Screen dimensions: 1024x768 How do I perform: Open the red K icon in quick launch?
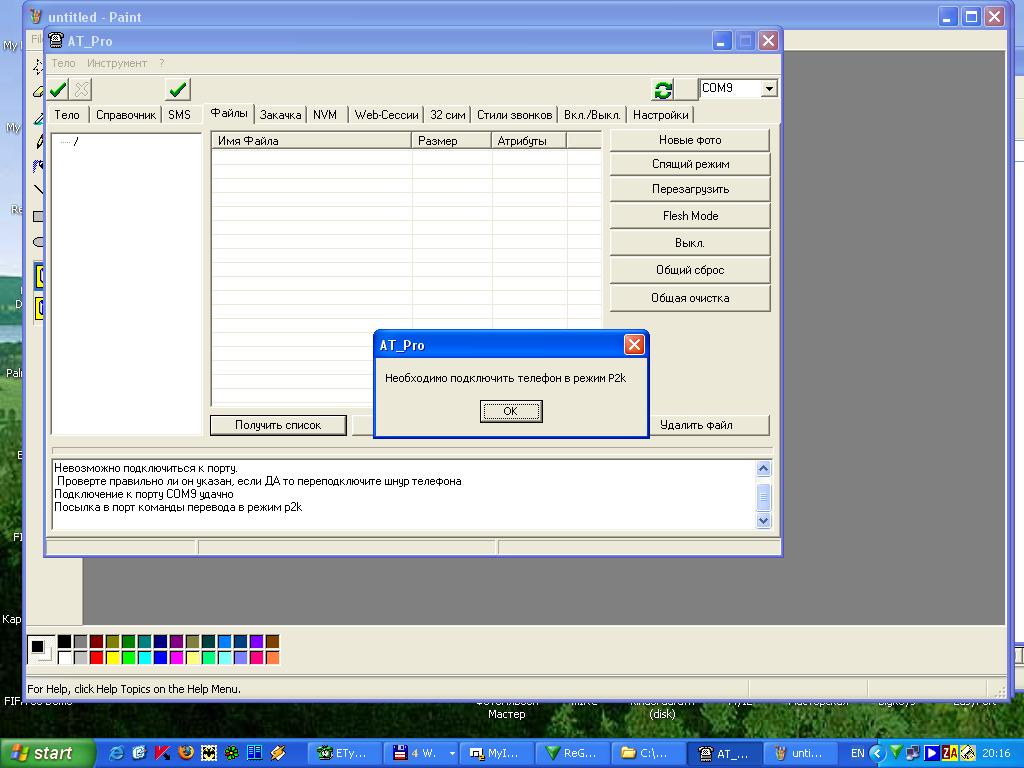pyautogui.click(x=163, y=753)
